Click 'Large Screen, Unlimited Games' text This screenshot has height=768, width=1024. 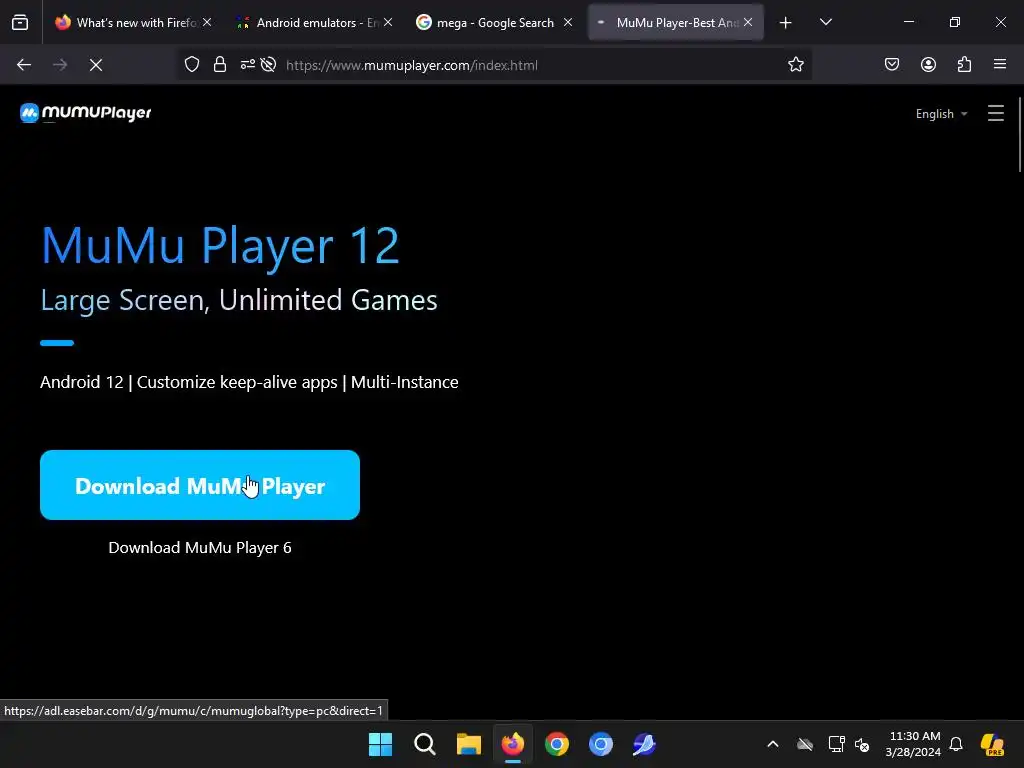(239, 300)
